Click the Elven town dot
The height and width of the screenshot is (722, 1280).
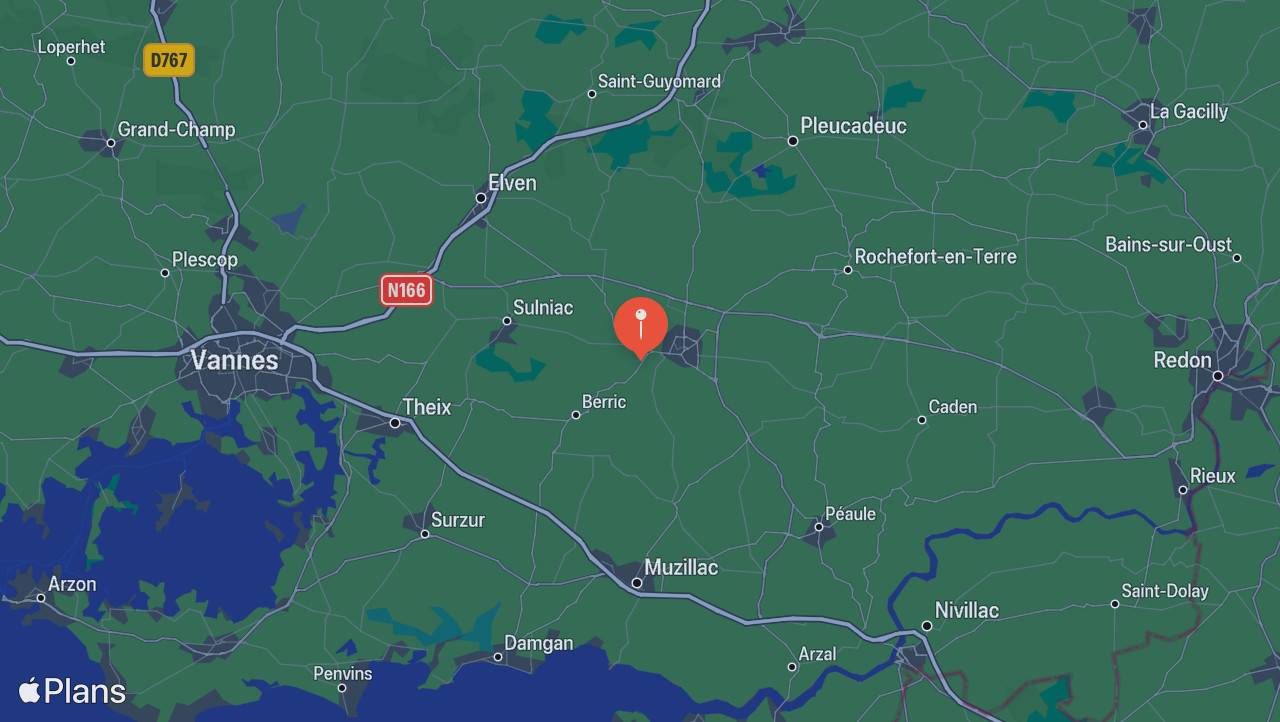481,198
